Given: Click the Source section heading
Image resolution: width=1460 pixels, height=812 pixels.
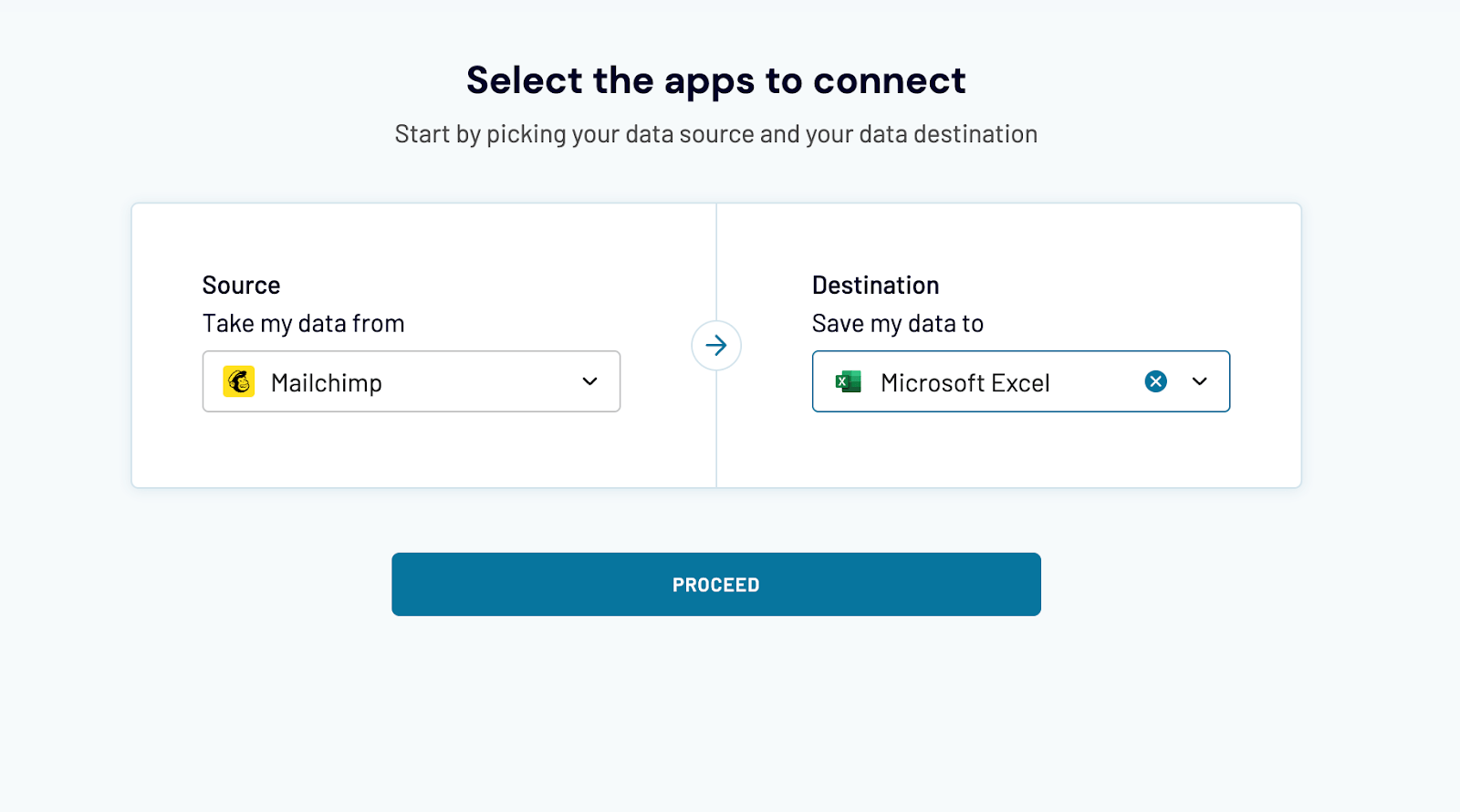Looking at the screenshot, I should [242, 286].
